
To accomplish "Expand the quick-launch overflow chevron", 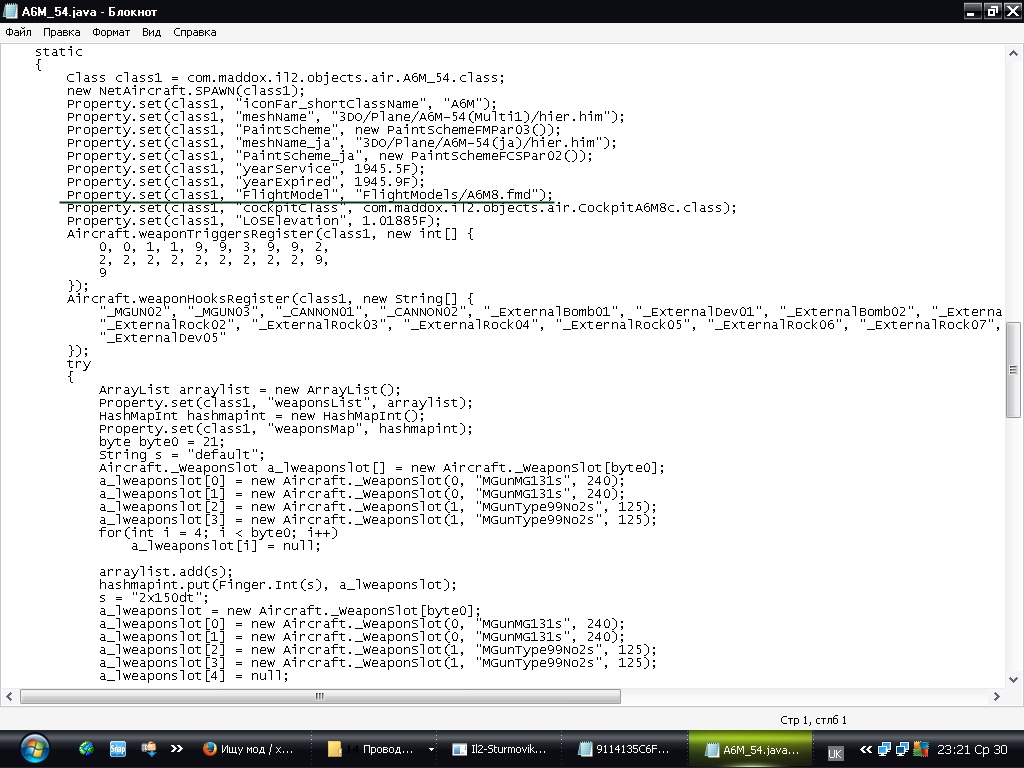I will [176, 749].
